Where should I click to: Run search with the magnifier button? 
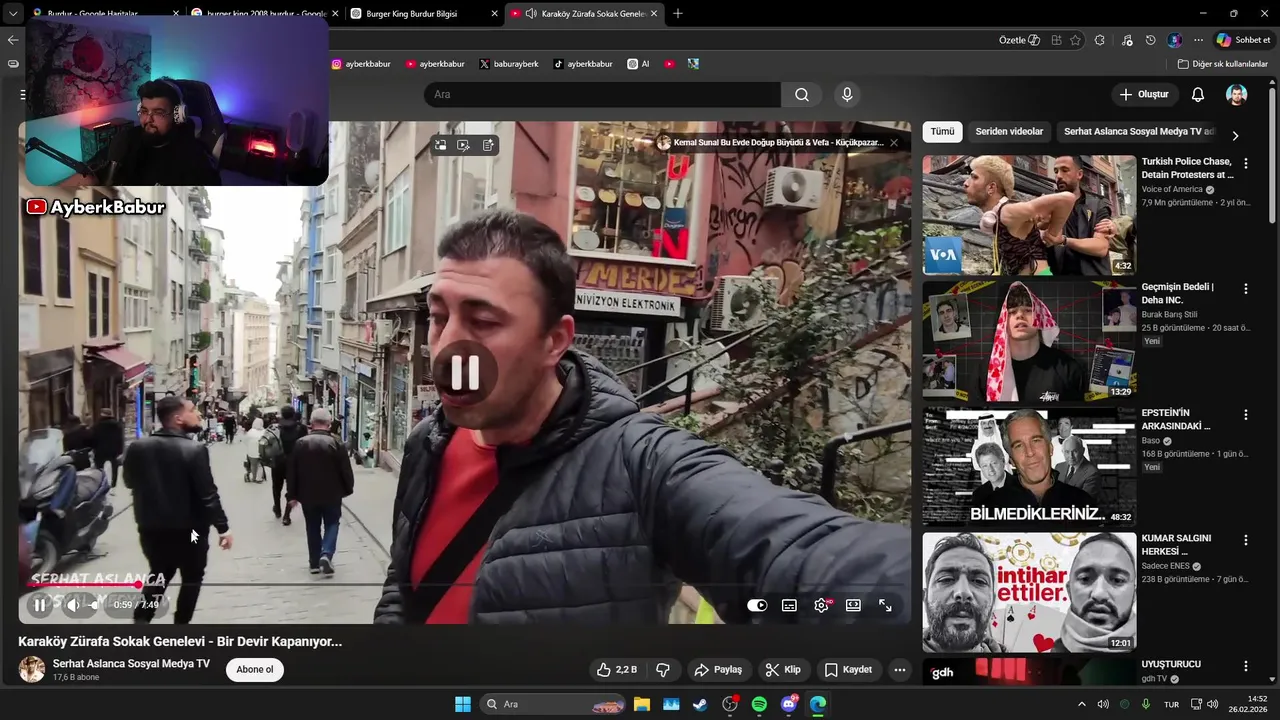tap(802, 94)
